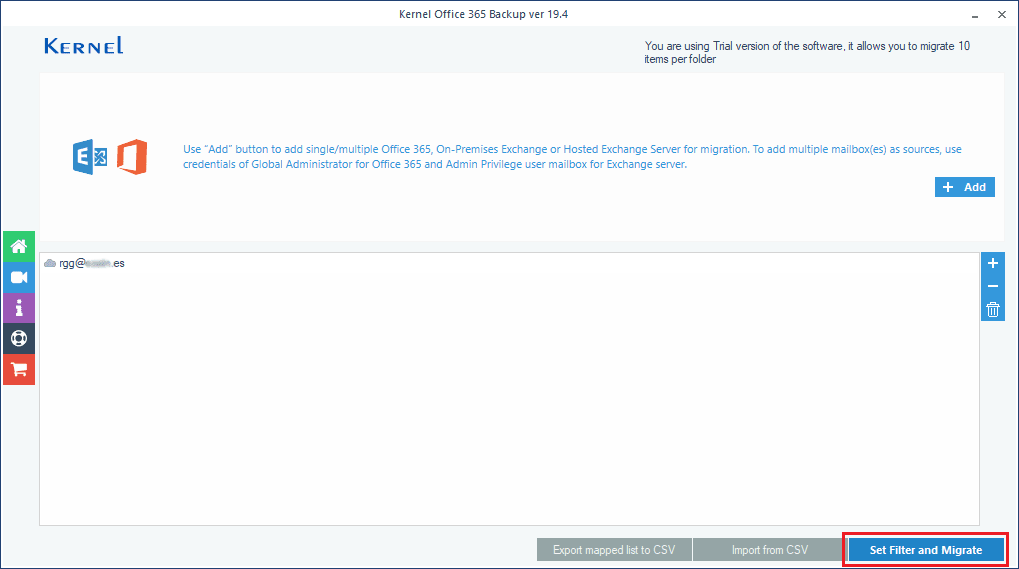Click the blue Add button

coord(964,187)
